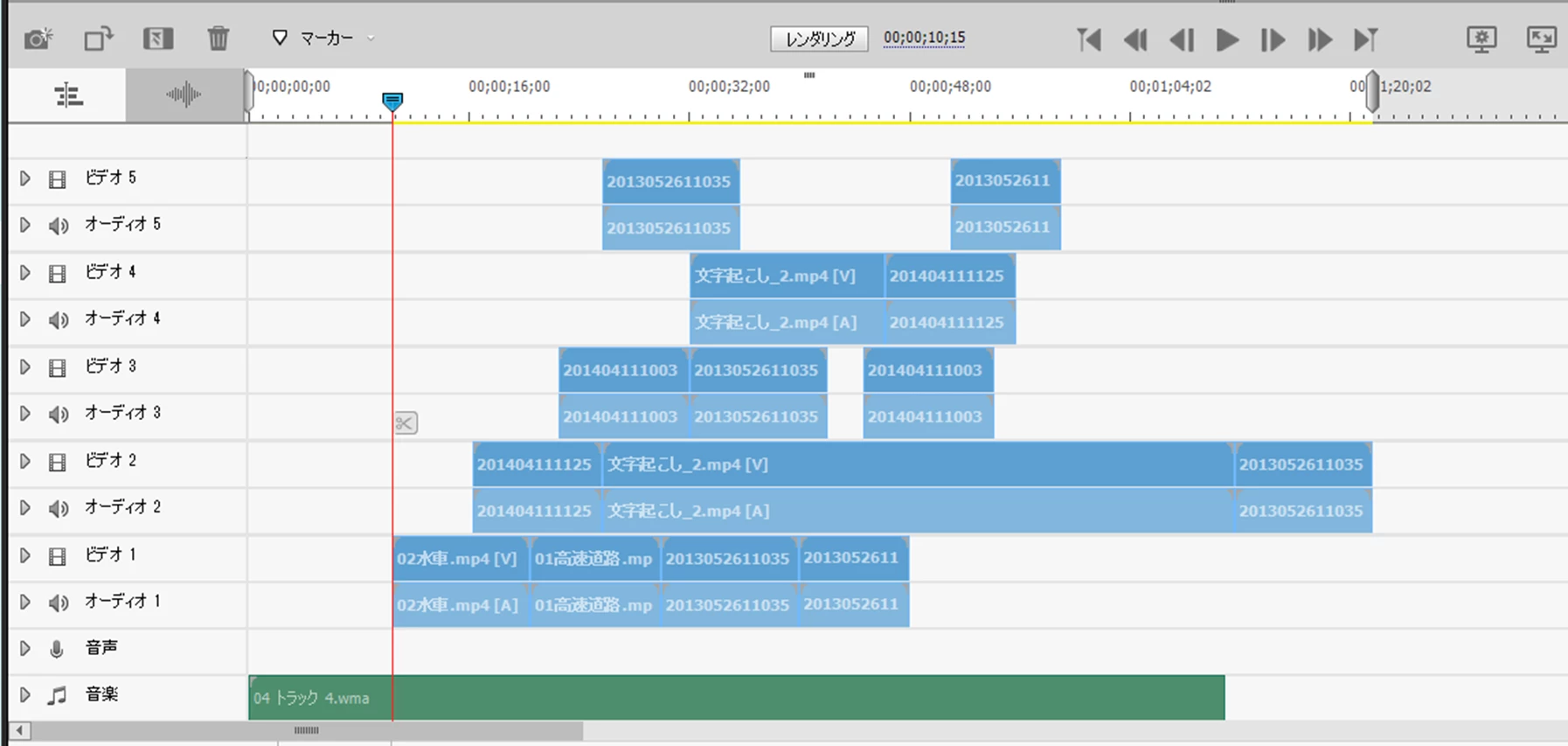Click the work area start handle
The width and height of the screenshot is (1568, 746).
coord(249,92)
